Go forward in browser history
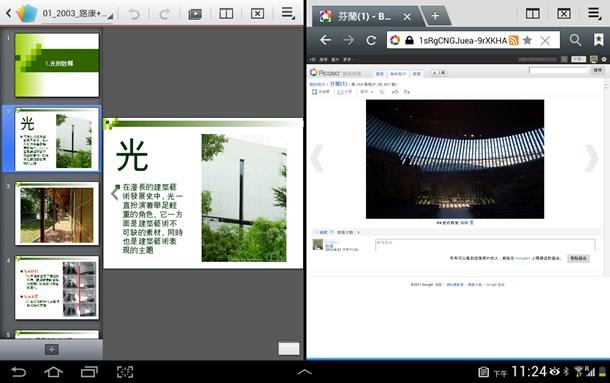This screenshot has height=383, width=610. (349, 40)
